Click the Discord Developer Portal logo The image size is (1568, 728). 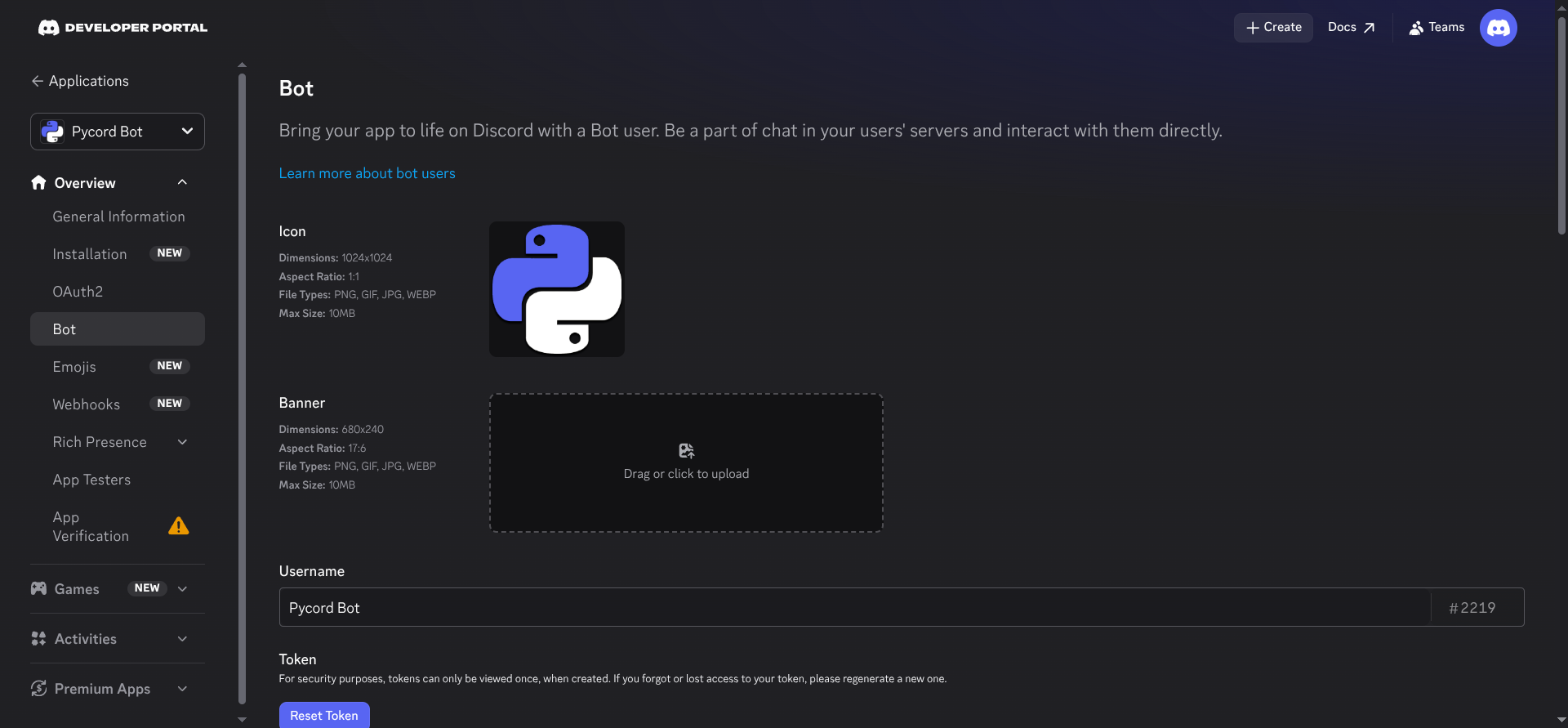point(123,28)
